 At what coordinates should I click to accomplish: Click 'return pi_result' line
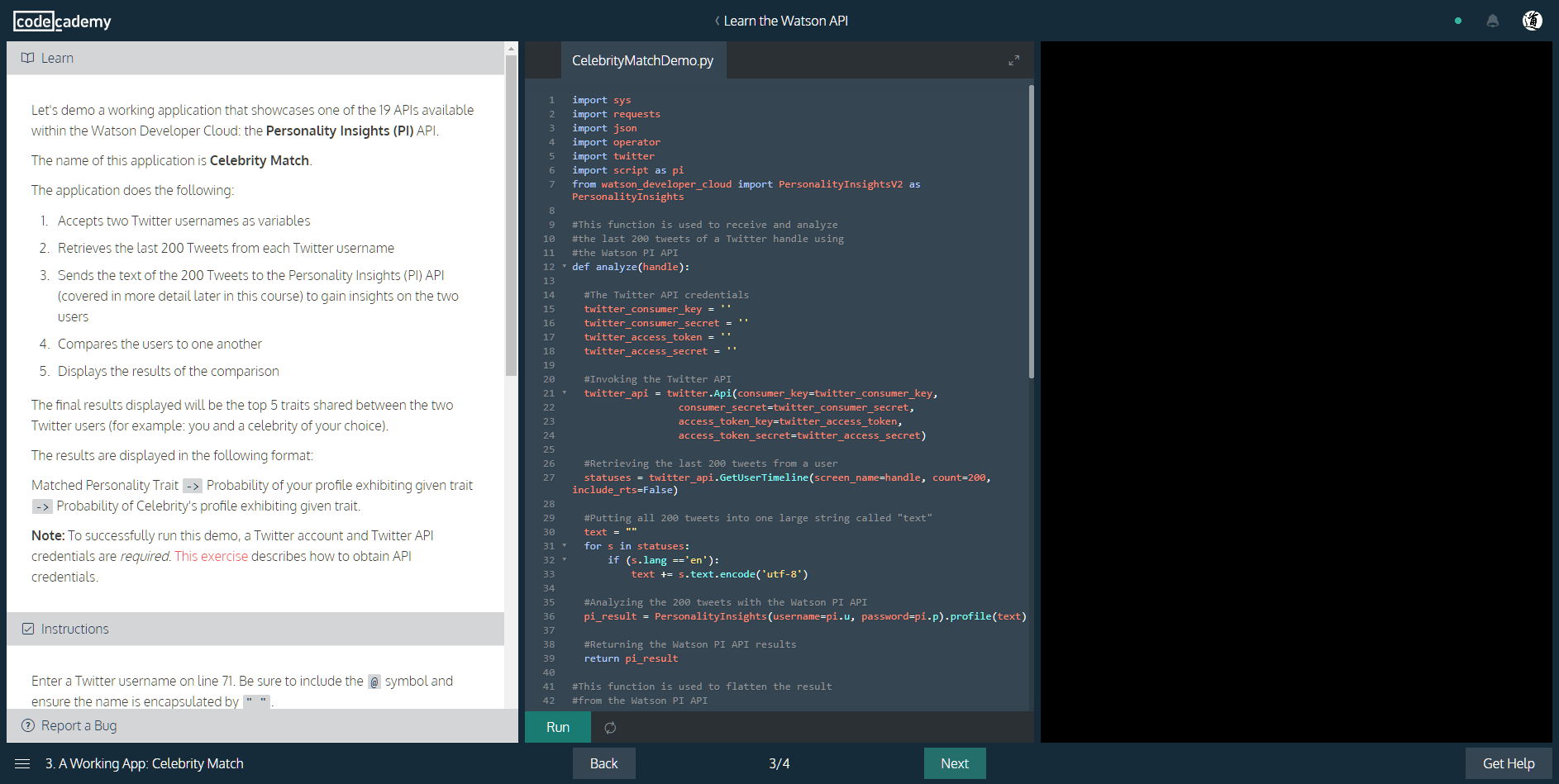(631, 658)
